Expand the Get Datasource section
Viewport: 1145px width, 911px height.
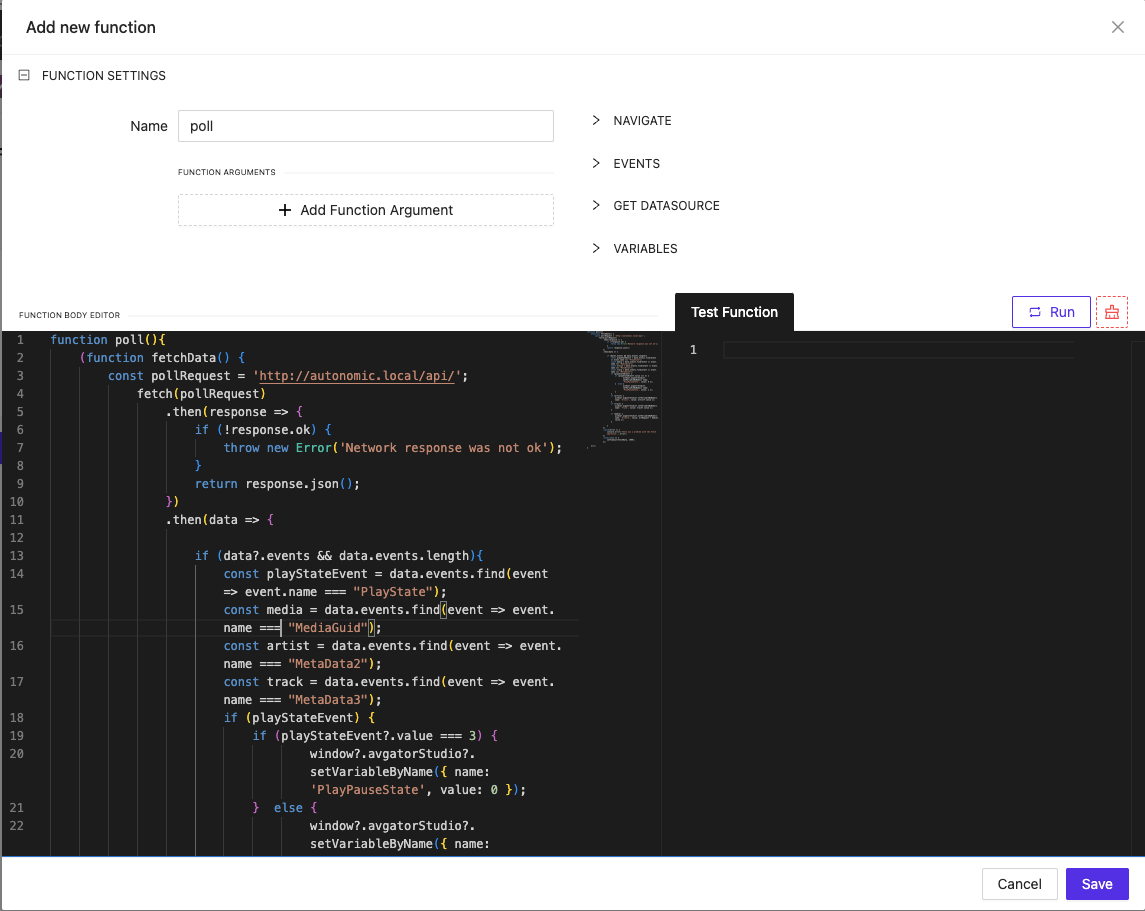pos(665,206)
